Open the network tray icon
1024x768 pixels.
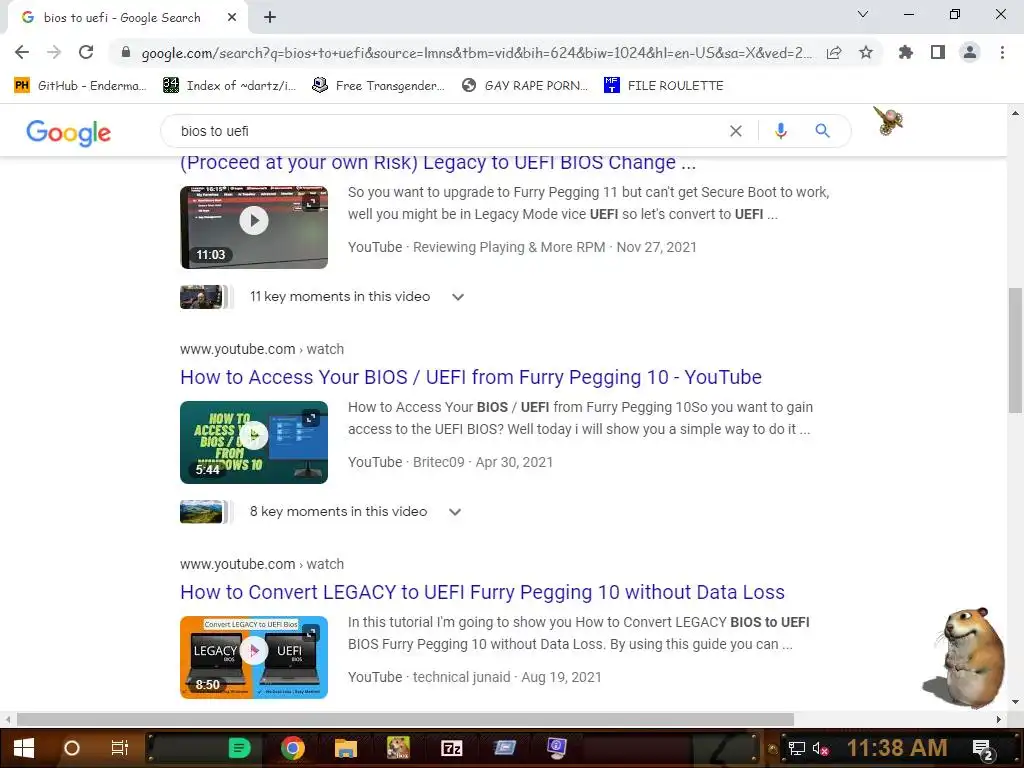click(796, 748)
